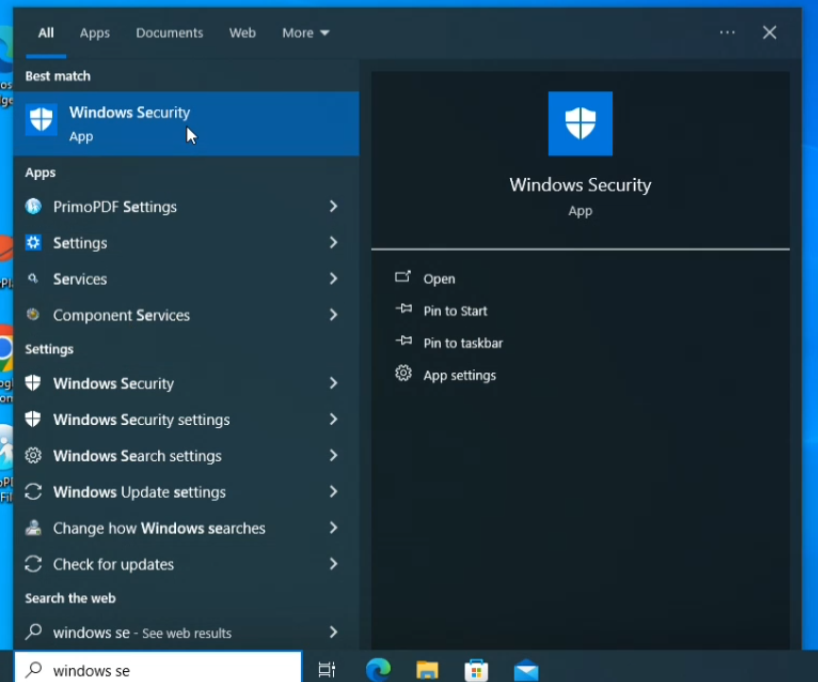The height and width of the screenshot is (682, 818).
Task: Open File Explorer from taskbar
Action: point(427,669)
